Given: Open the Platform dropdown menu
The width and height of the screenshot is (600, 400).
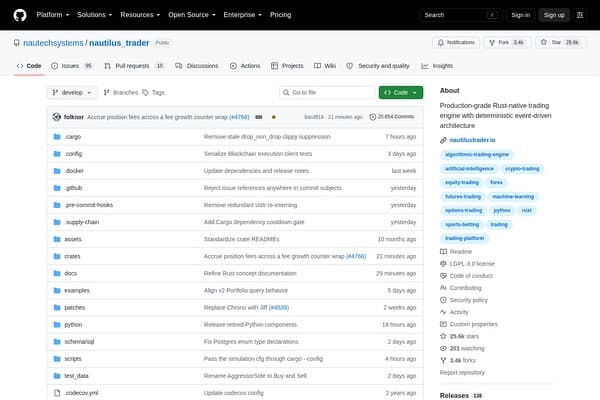Looking at the screenshot, I should point(53,15).
